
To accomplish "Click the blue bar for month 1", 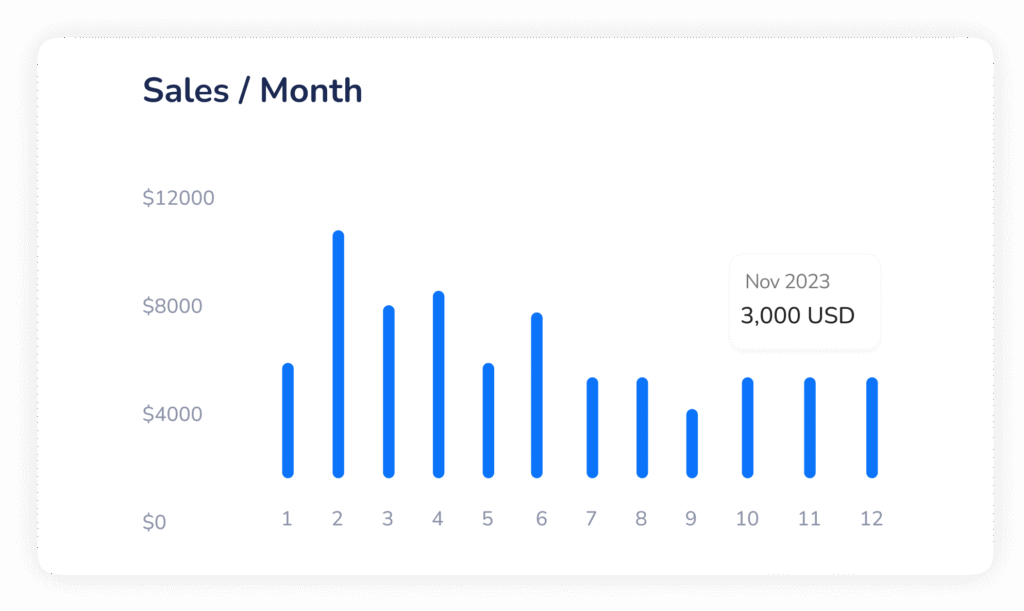I will 288,420.
